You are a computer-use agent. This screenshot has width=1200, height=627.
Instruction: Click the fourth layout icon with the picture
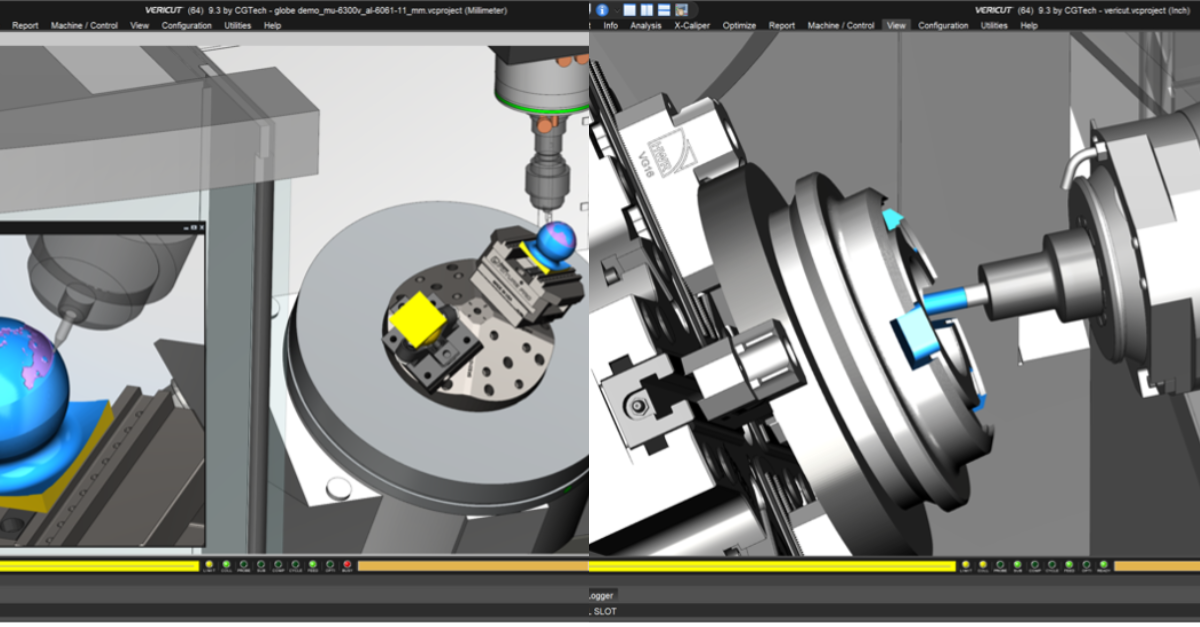(x=682, y=9)
